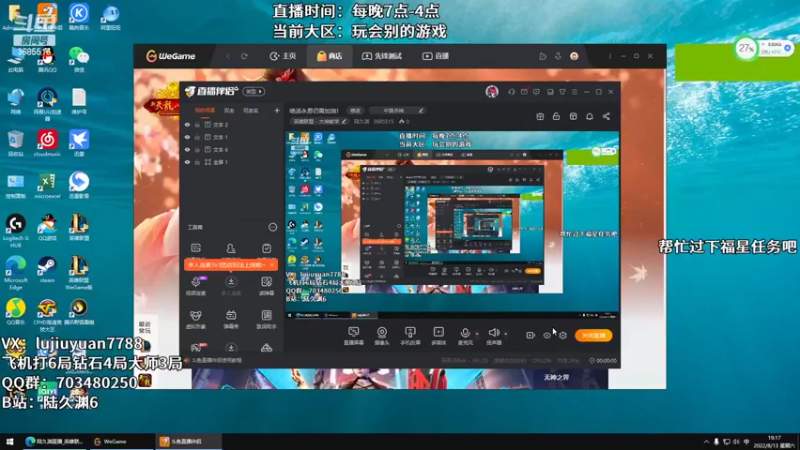Image resolution: width=800 pixels, height=450 pixels.
Task: Add 直播屏幕 screen capture source
Action: click(353, 336)
